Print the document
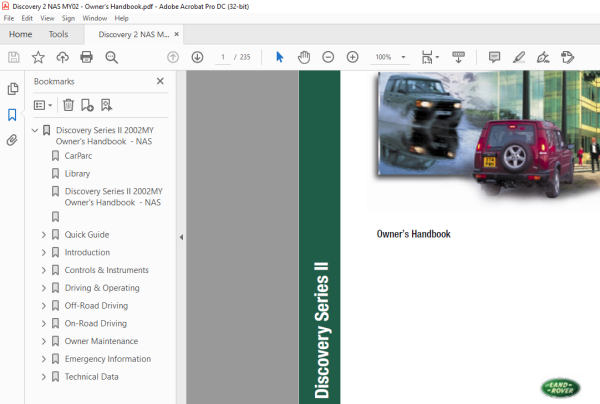The width and height of the screenshot is (600, 404). (86, 57)
